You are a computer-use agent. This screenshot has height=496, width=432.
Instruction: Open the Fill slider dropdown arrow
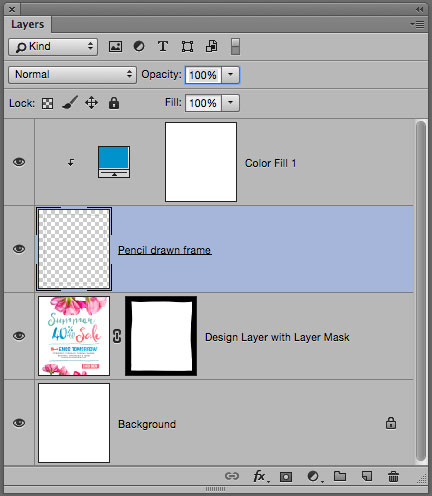tap(230, 103)
